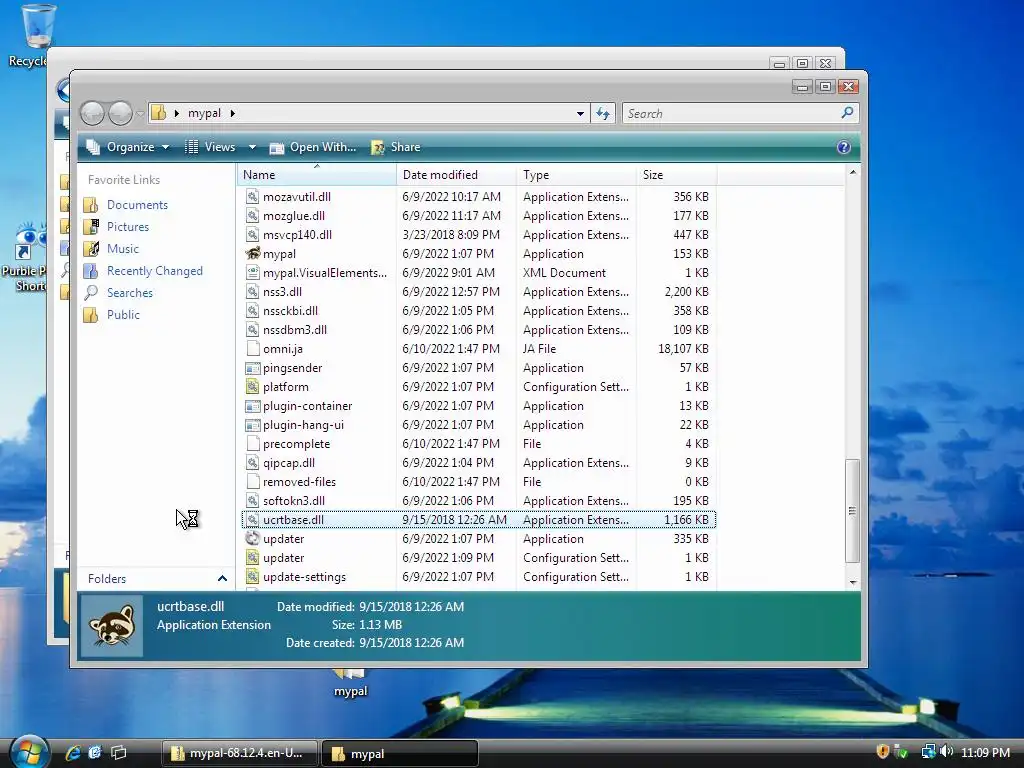Viewport: 1024px width, 768px height.
Task: Click the volume speaker tray icon
Action: tap(946, 752)
